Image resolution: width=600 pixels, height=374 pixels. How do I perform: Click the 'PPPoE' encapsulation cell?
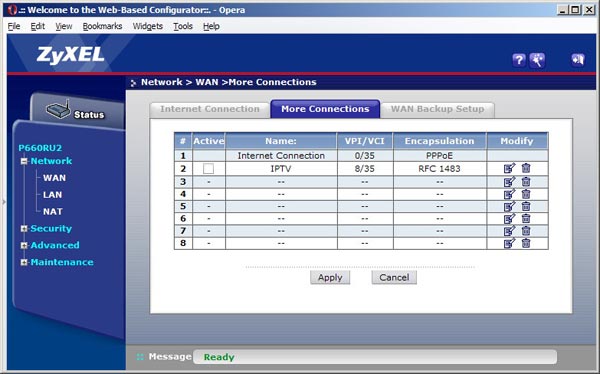pos(439,155)
